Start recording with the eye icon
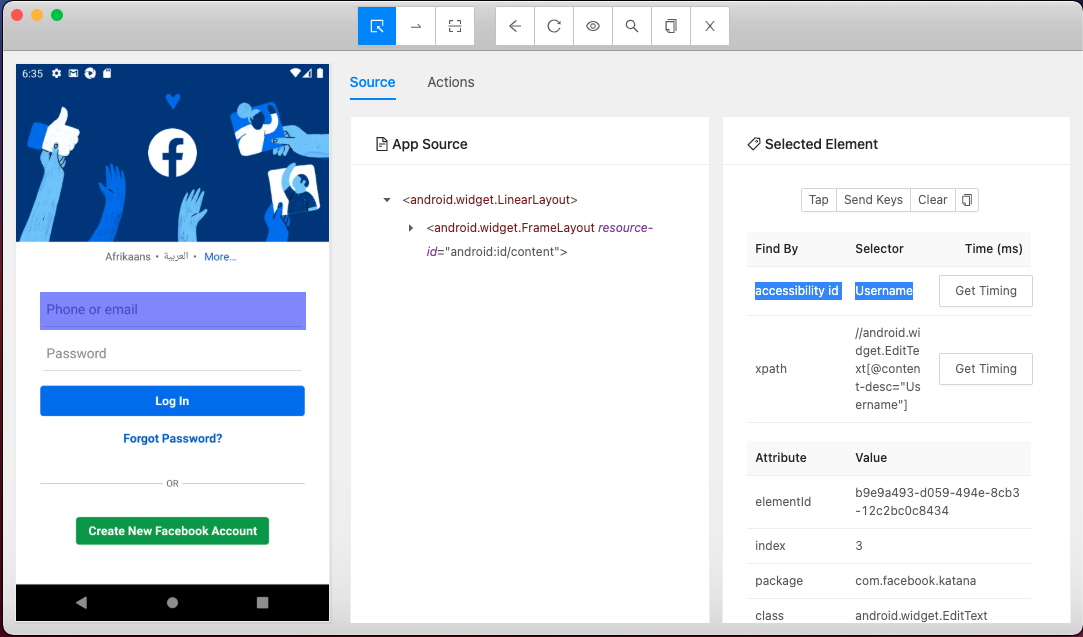This screenshot has height=637, width=1083. pyautogui.click(x=593, y=26)
